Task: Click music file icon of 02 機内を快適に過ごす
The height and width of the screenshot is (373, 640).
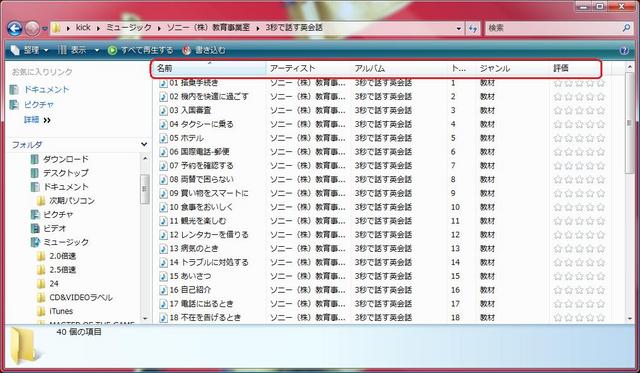Action: [163, 97]
